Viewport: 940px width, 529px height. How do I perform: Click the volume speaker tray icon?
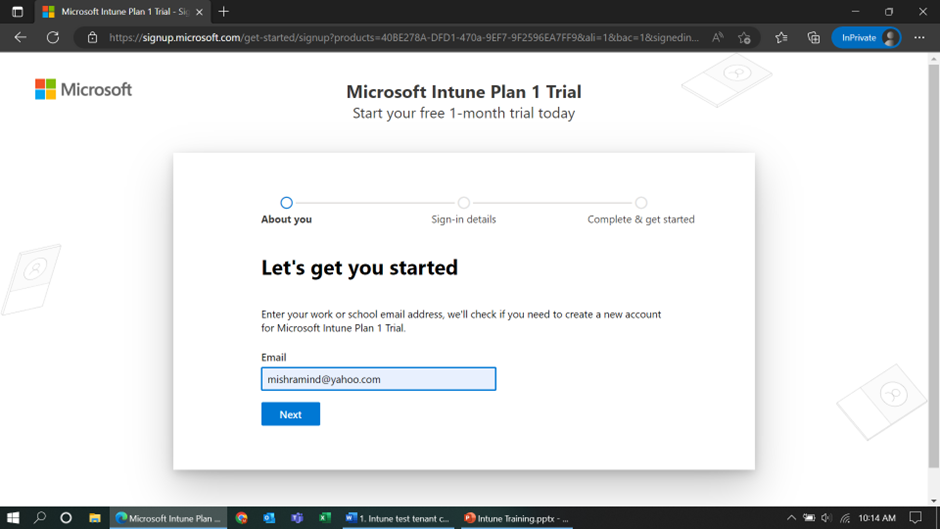827,518
